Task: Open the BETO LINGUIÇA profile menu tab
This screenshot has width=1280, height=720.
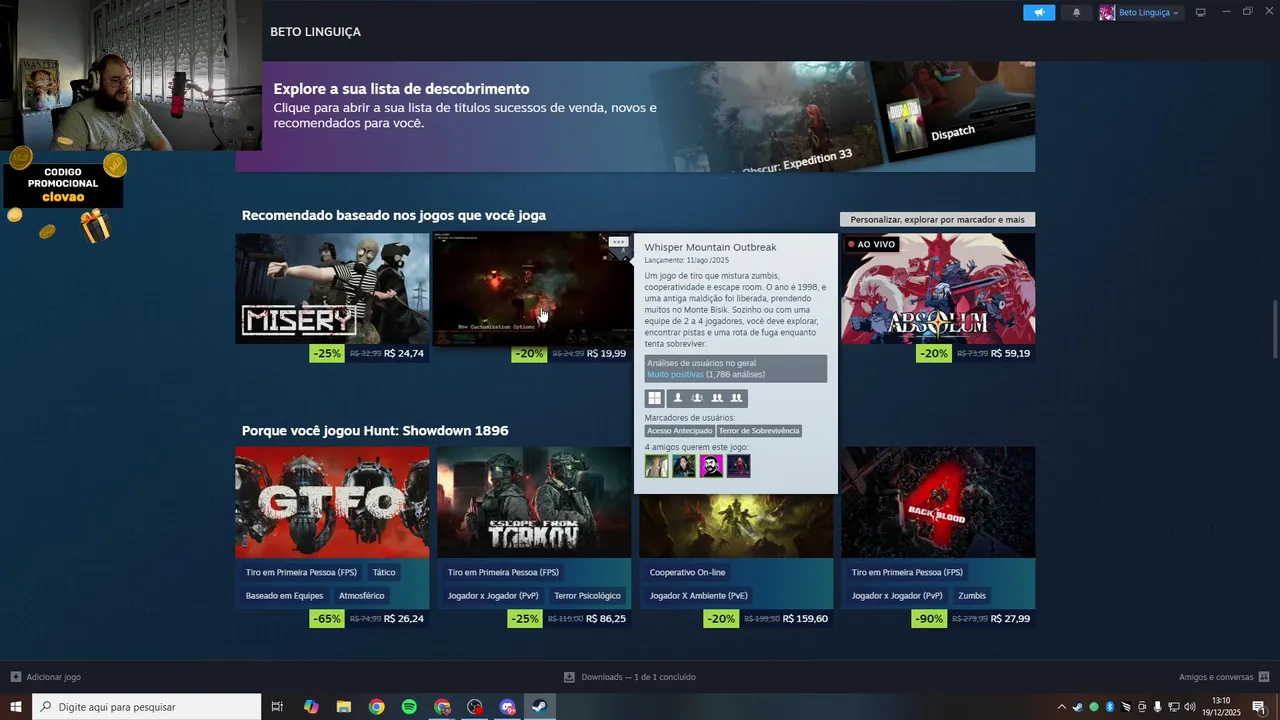Action: coord(315,32)
